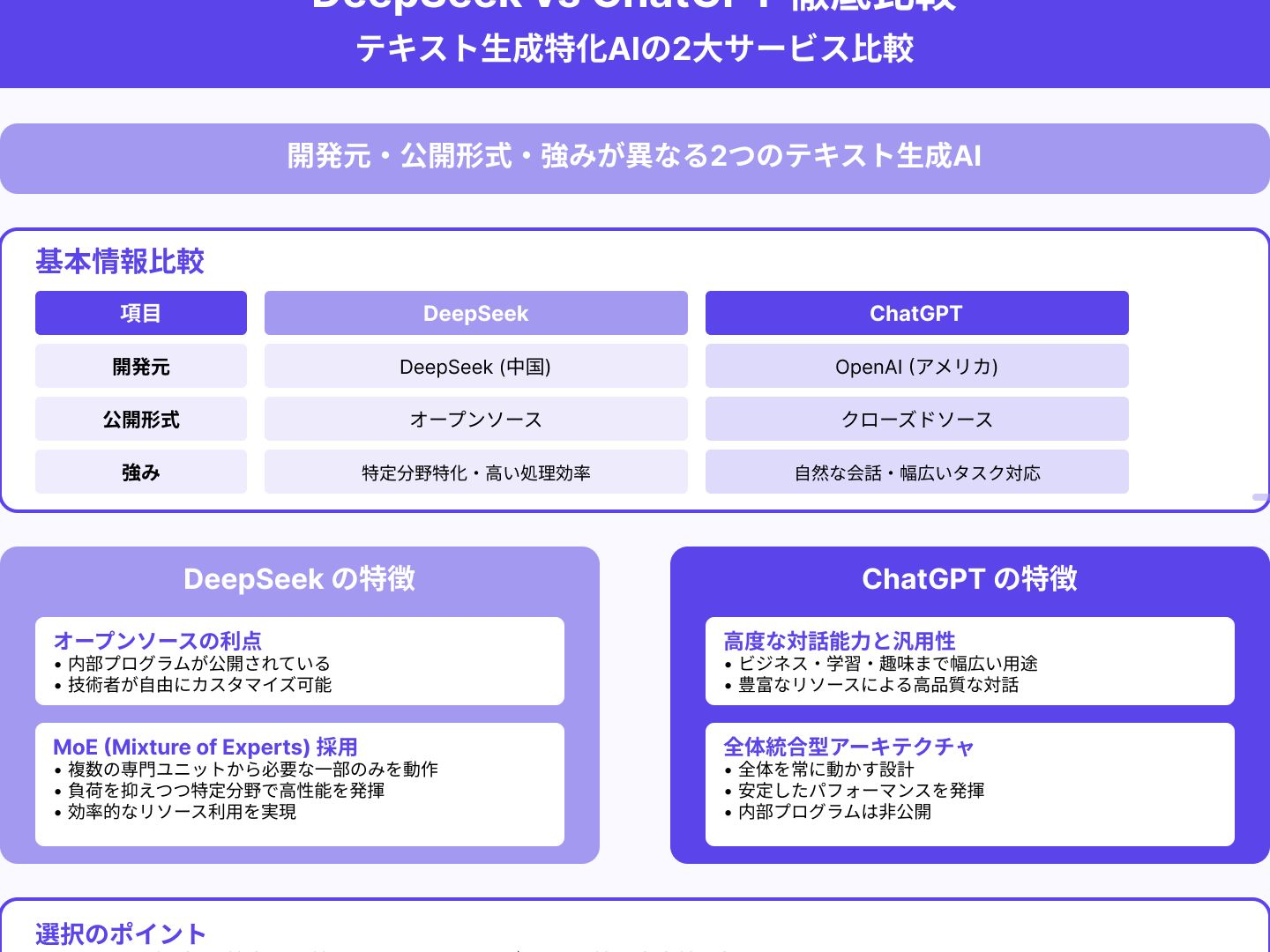Click the 'OpenAI (アメリカ)' table cell
The width and height of the screenshot is (1270, 952).
click(917, 366)
